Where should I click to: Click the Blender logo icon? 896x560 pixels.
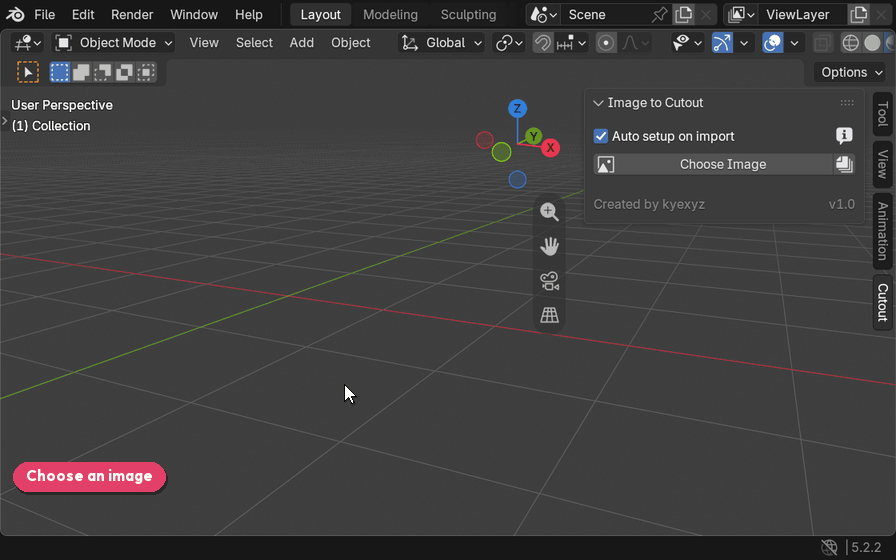click(15, 14)
